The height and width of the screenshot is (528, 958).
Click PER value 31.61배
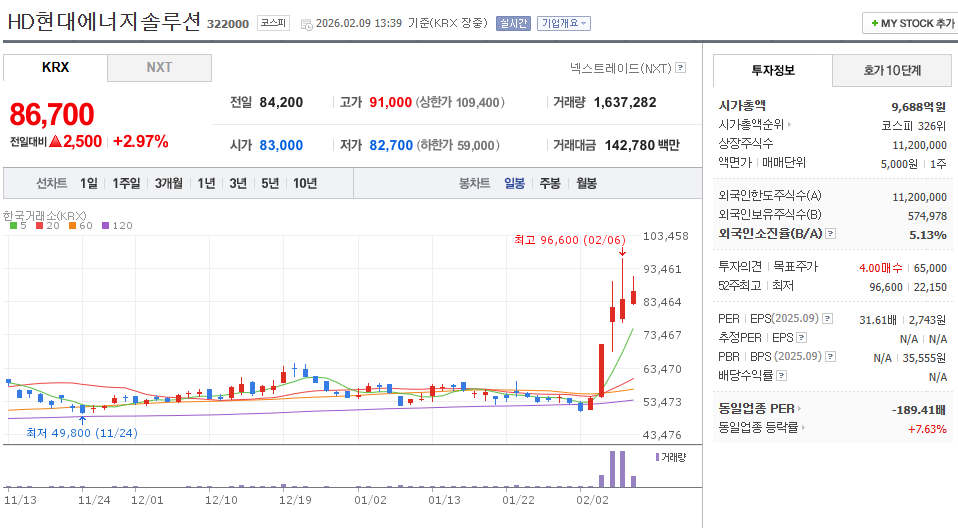[877, 320]
